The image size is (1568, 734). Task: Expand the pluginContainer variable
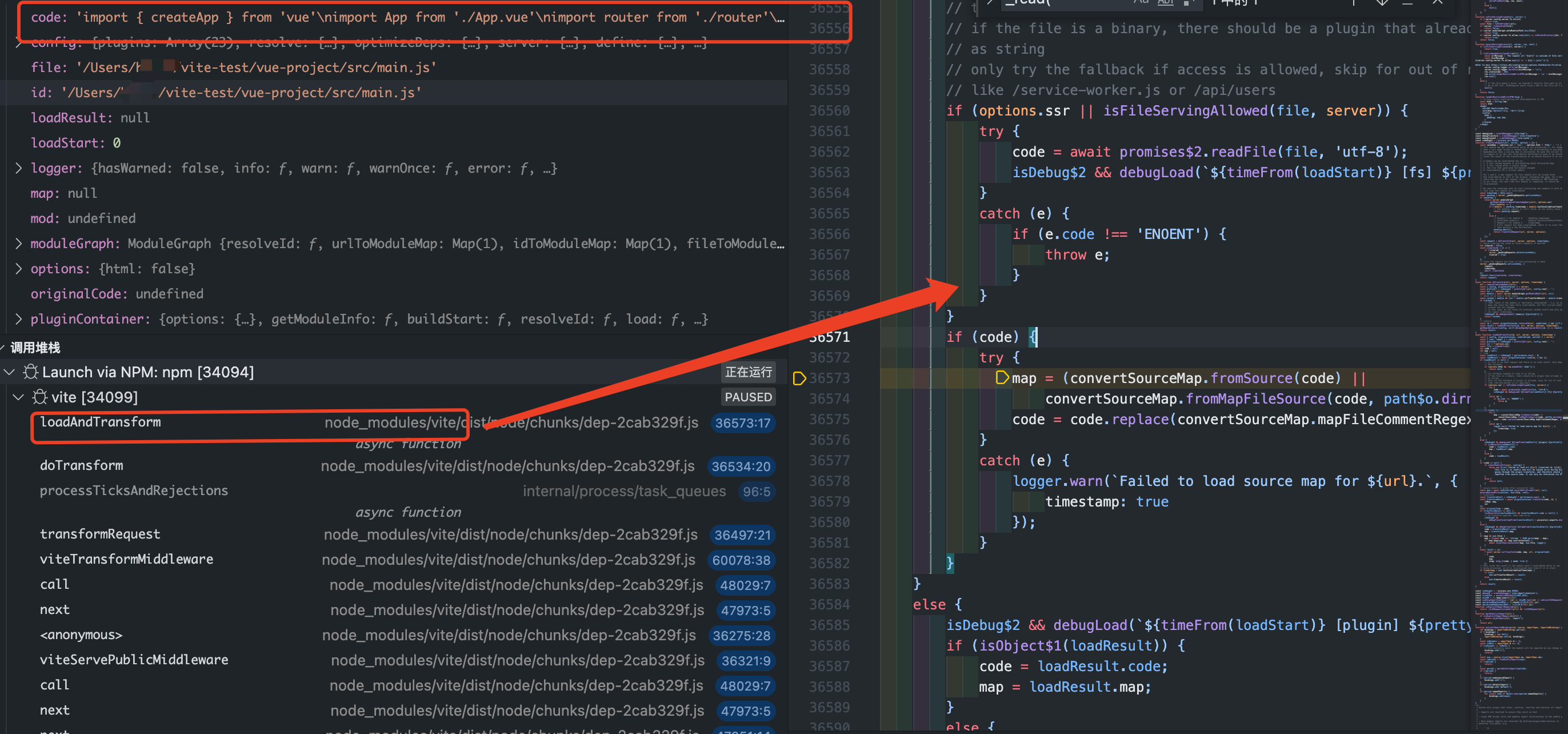(18, 319)
